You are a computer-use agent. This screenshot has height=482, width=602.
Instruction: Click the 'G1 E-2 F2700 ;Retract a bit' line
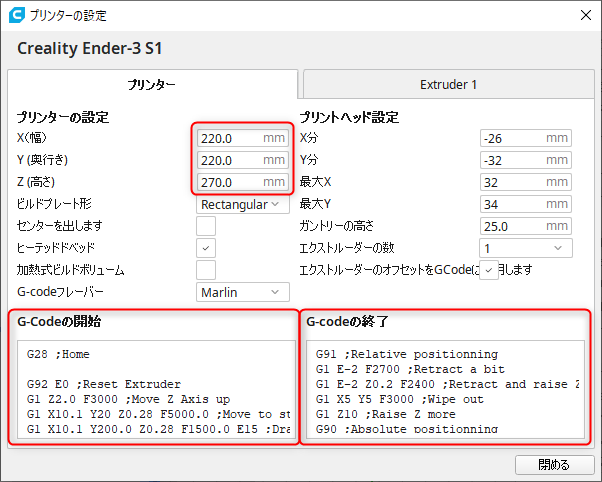coord(410,369)
